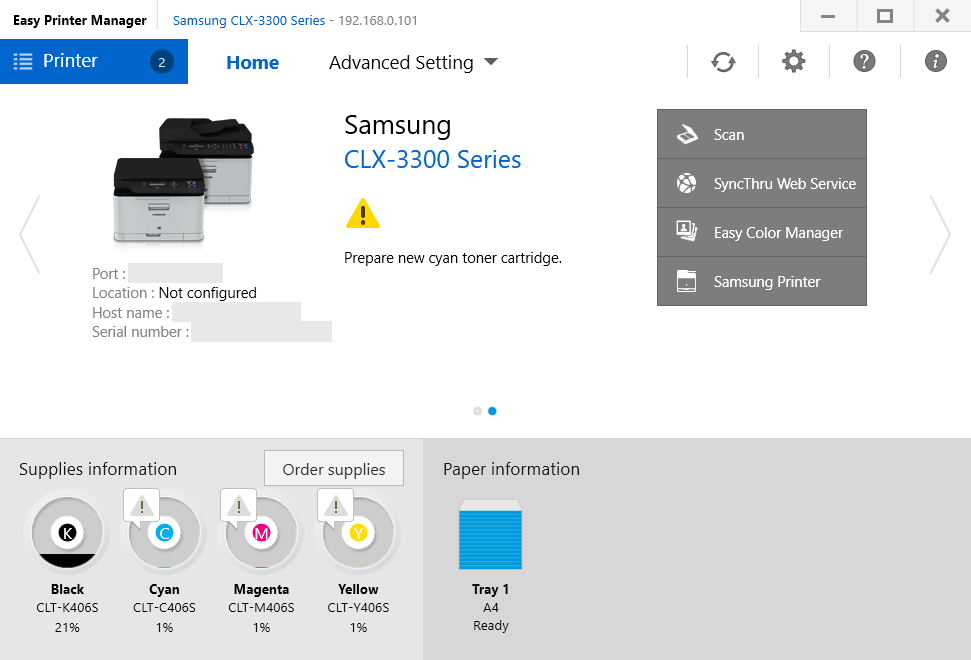Select the first page indicator dot
This screenshot has width=971, height=660.
tap(477, 411)
